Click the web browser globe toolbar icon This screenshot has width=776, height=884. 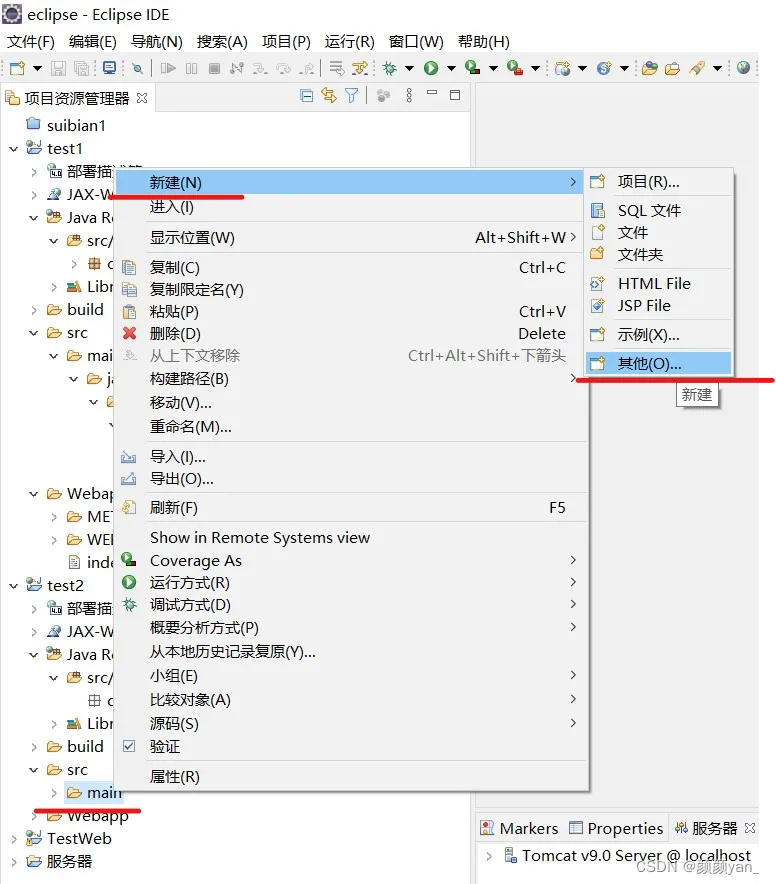pyautogui.click(x=743, y=68)
